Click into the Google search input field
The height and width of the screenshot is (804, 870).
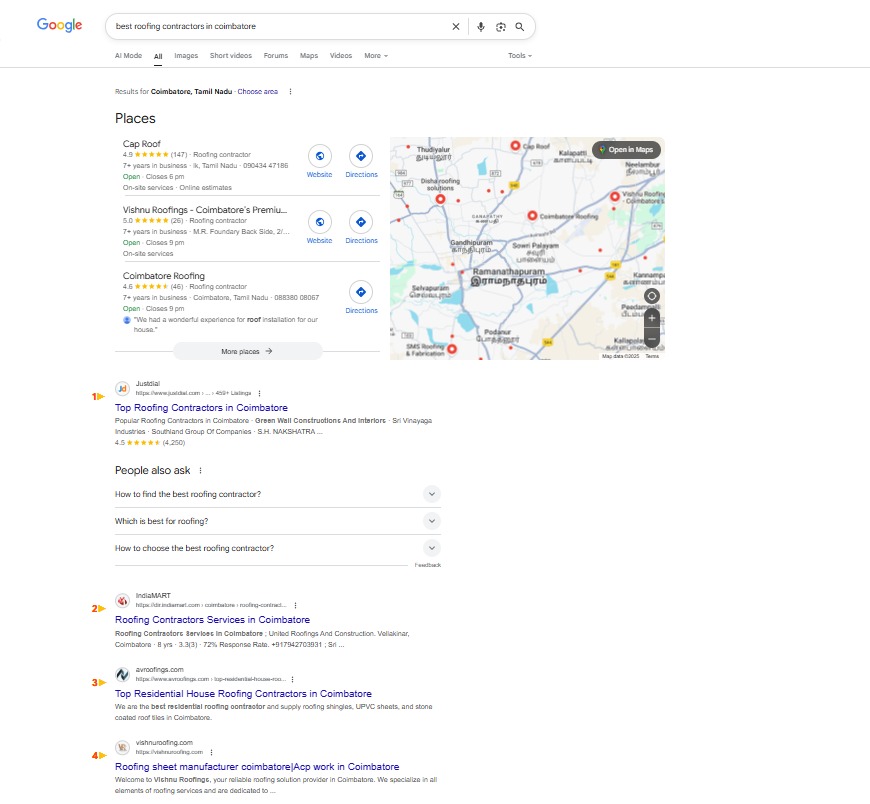(x=280, y=27)
